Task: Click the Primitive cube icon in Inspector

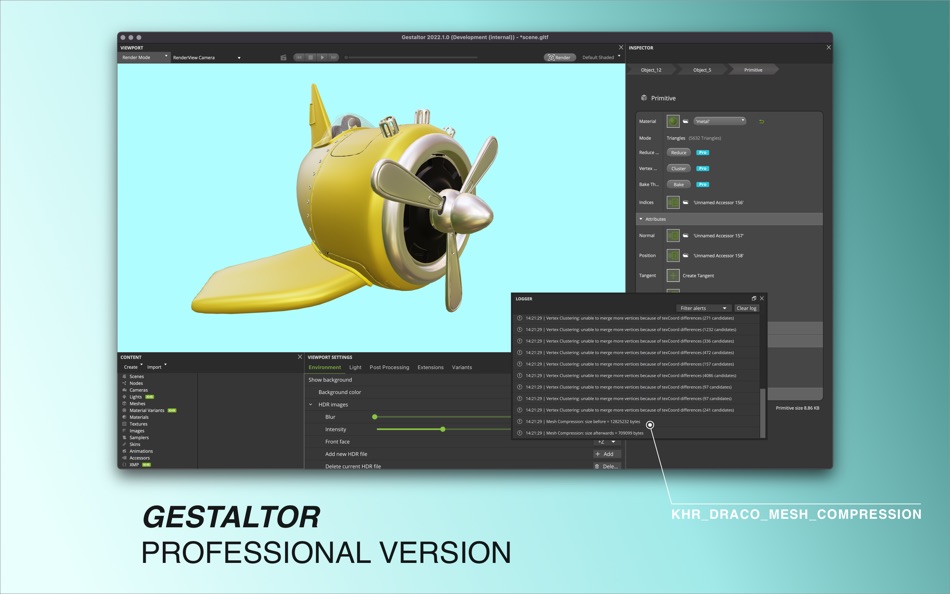Action: 643,98
